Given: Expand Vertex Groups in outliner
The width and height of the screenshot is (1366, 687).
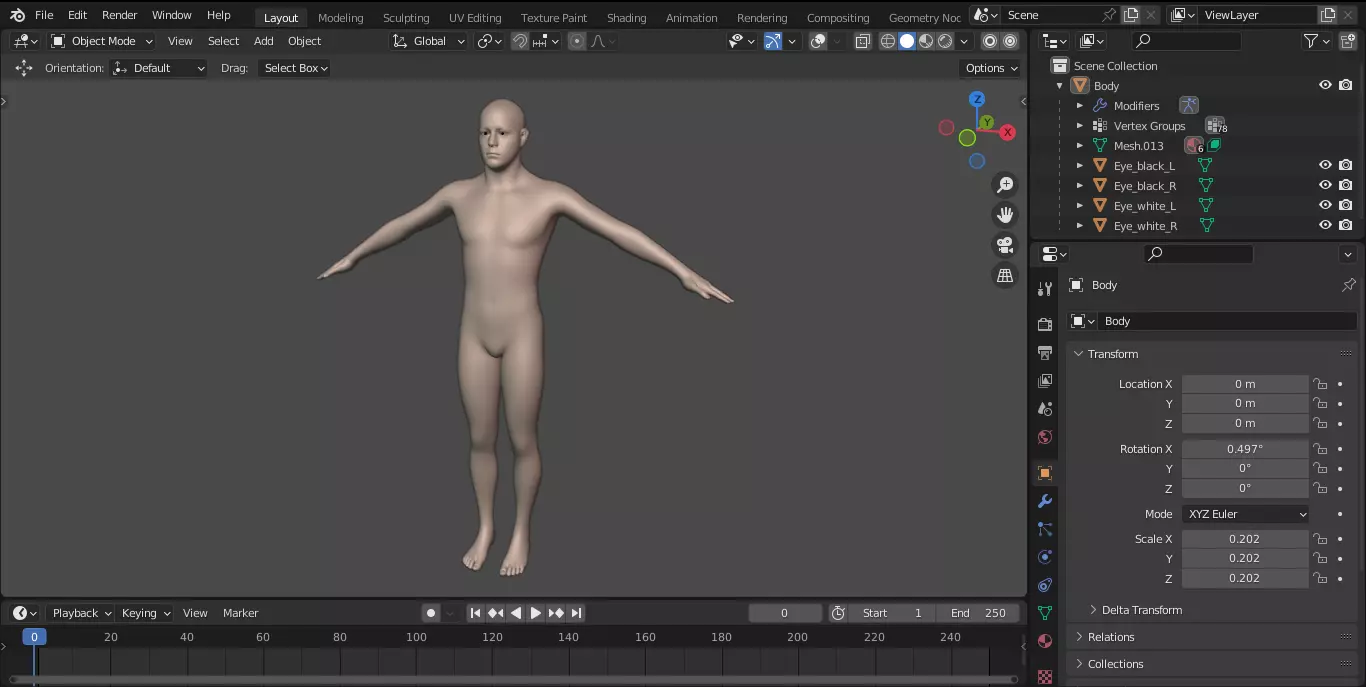Looking at the screenshot, I should click(1080, 125).
